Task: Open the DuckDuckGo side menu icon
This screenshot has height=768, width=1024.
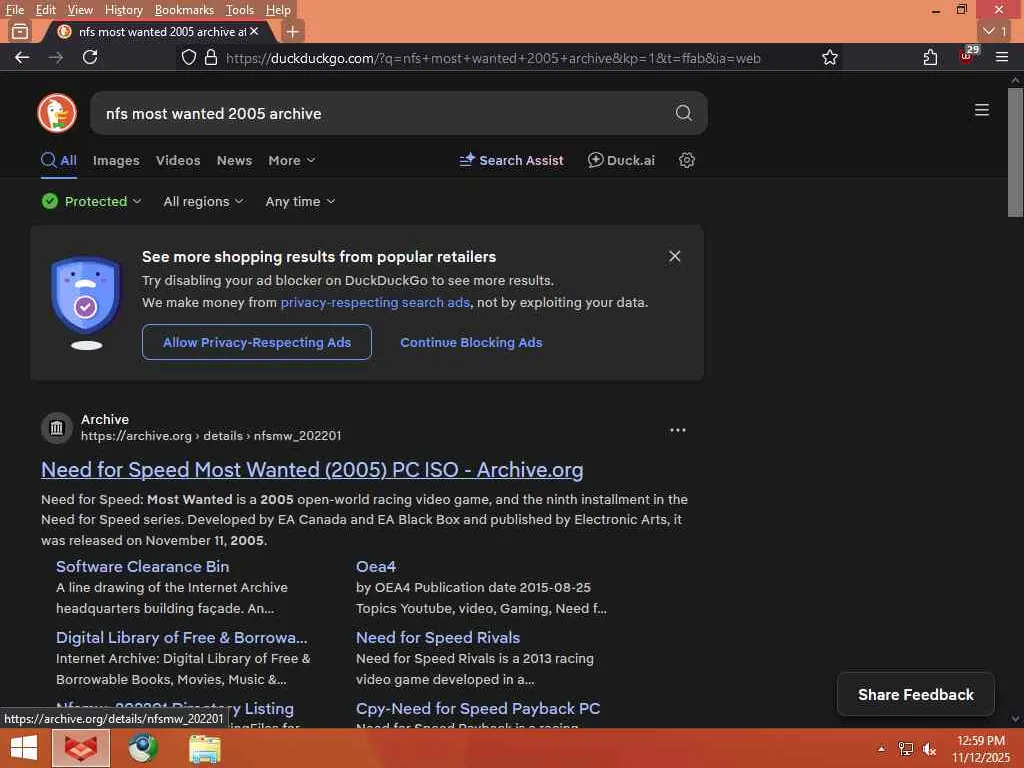Action: tap(982, 110)
